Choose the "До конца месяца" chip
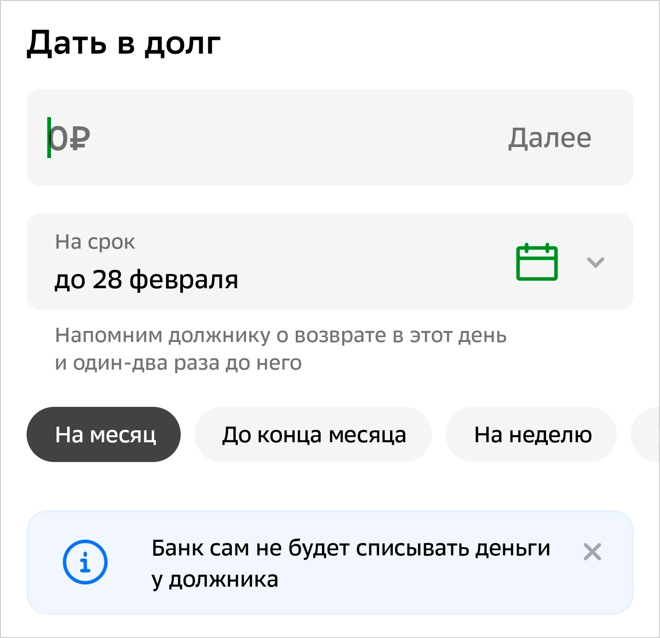The width and height of the screenshot is (660, 638). (314, 435)
